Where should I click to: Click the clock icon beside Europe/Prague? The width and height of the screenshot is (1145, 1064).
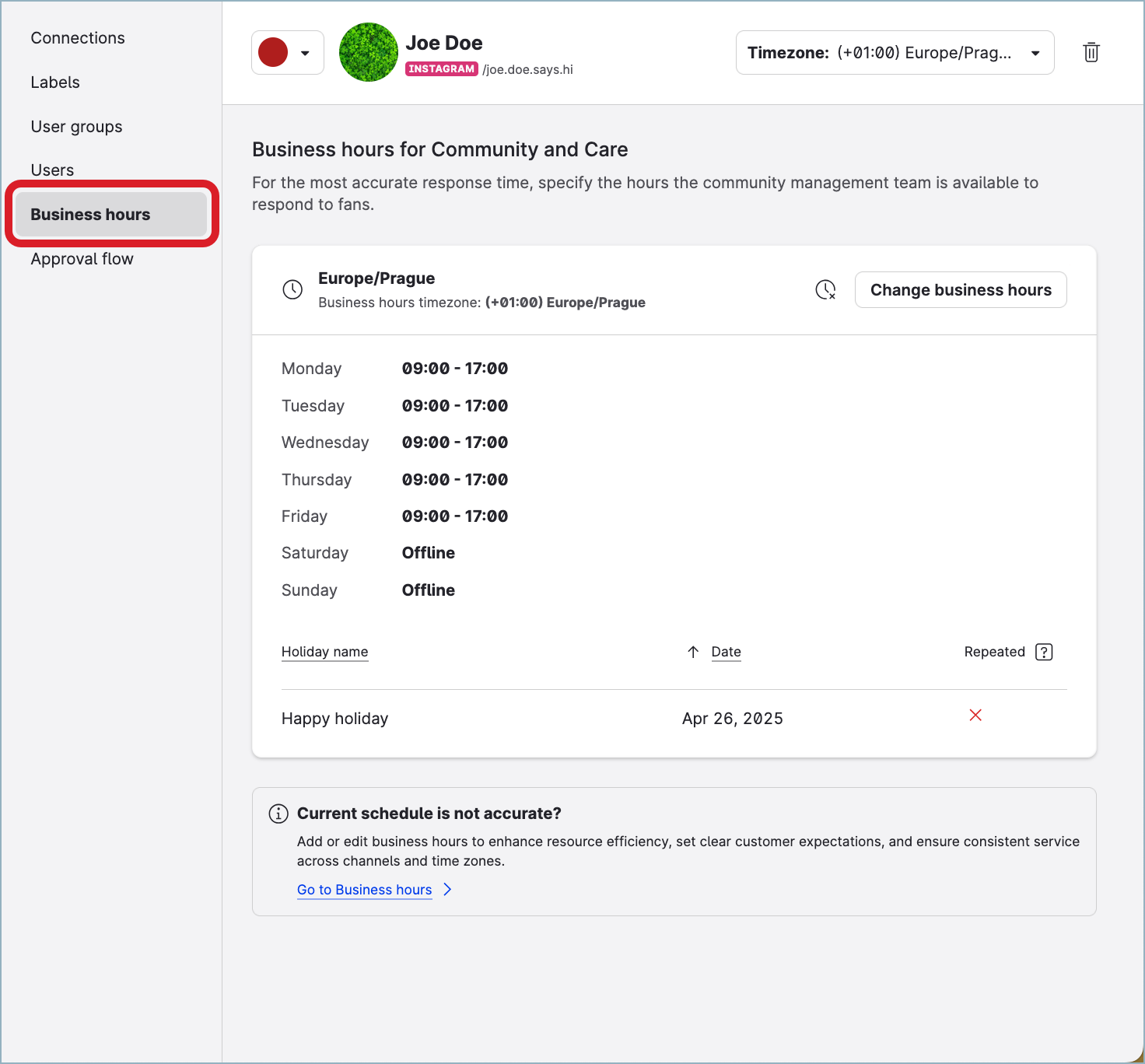pyautogui.click(x=292, y=290)
